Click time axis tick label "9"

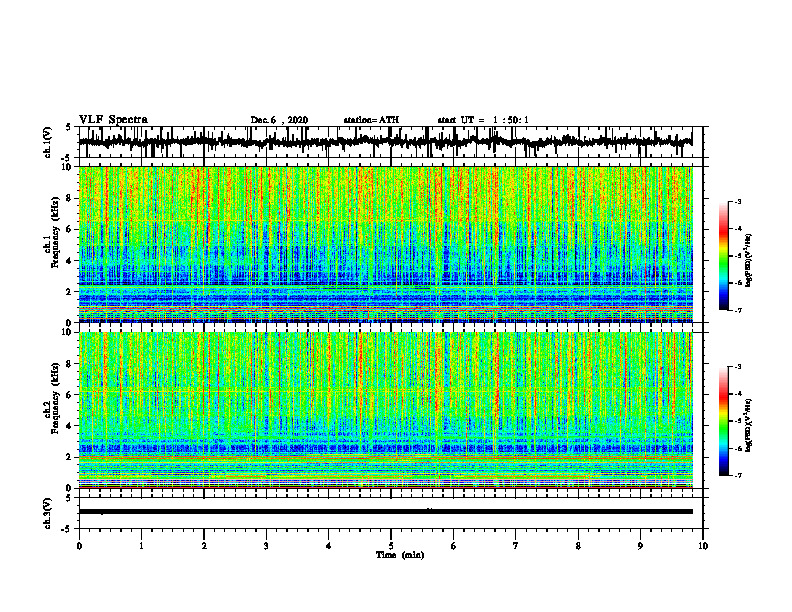pyautogui.click(x=640, y=546)
